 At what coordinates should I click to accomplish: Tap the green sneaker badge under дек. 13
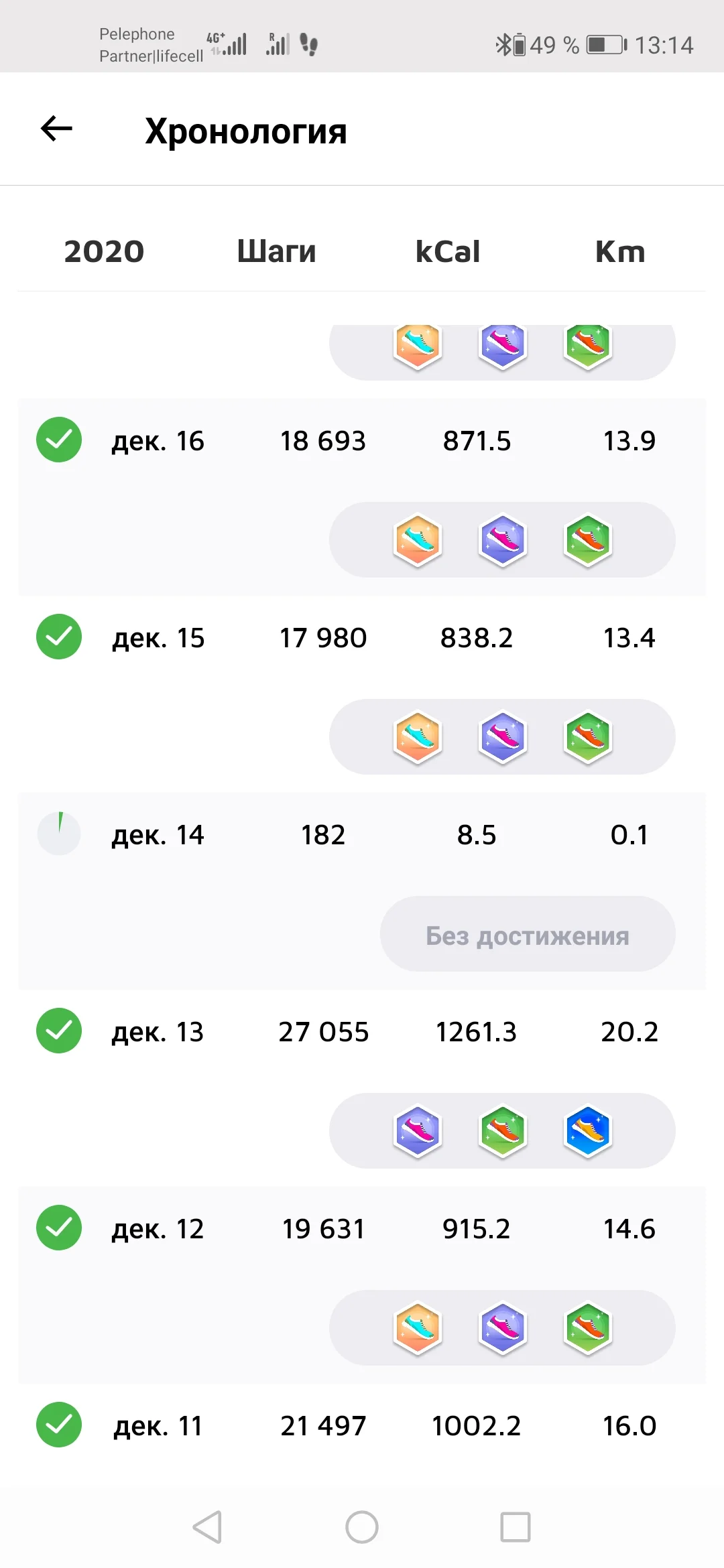point(503,1131)
